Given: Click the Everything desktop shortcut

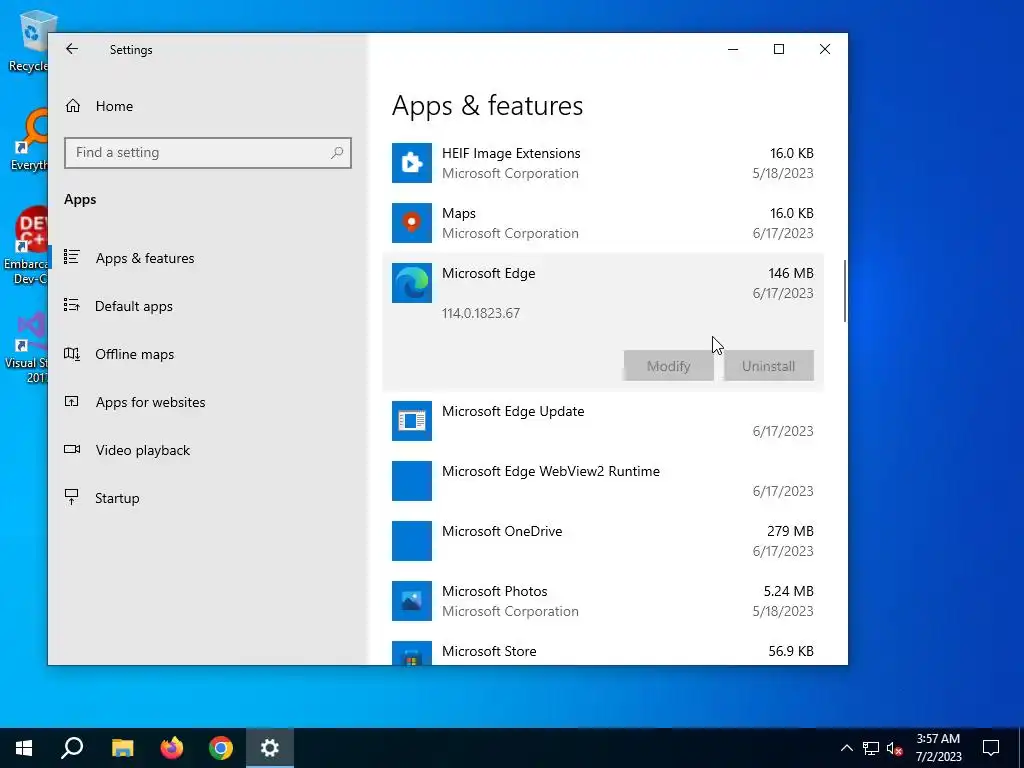Looking at the screenshot, I should (29, 140).
